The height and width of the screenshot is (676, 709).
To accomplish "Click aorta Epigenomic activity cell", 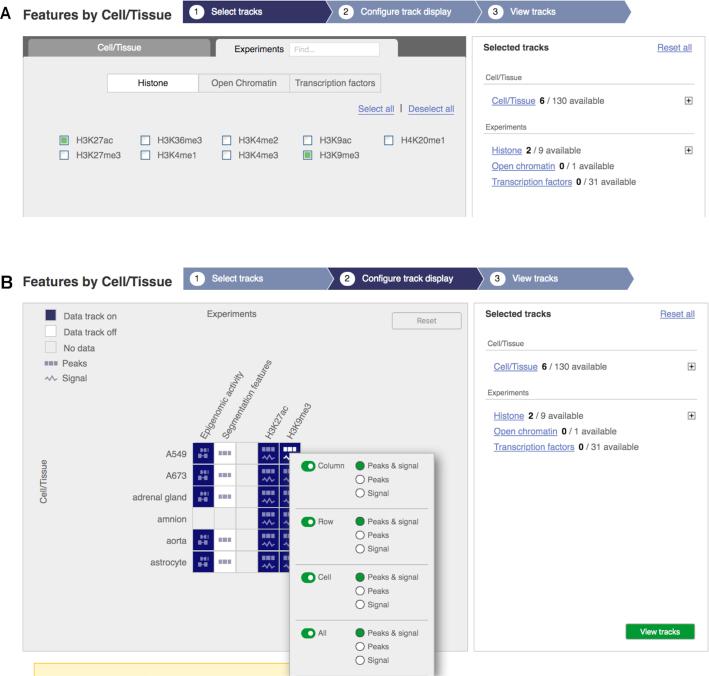I will [x=203, y=540].
